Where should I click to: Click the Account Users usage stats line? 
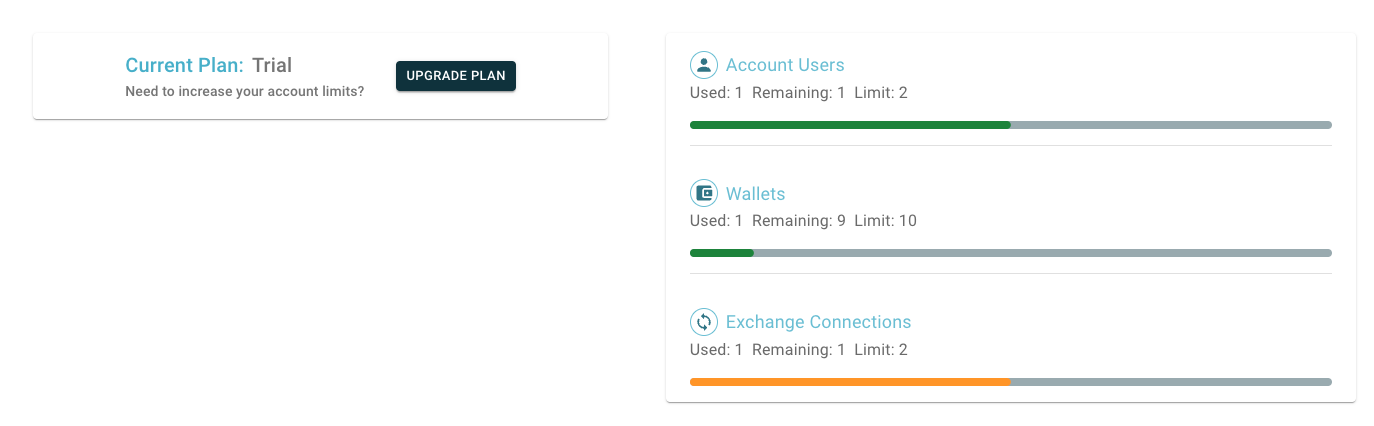(x=799, y=93)
